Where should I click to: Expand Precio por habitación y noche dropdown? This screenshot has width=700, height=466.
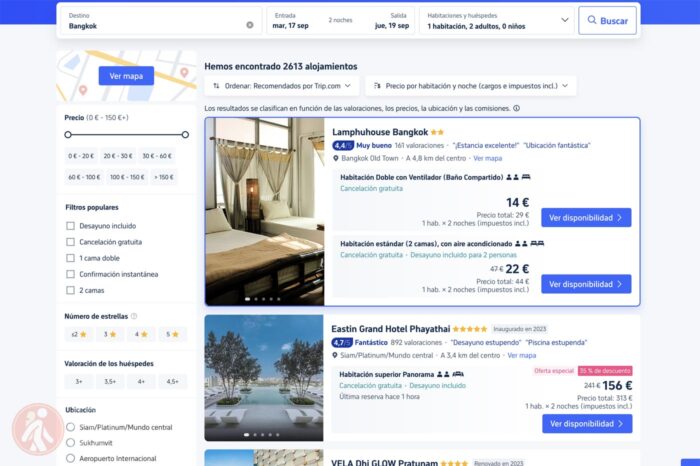click(471, 86)
